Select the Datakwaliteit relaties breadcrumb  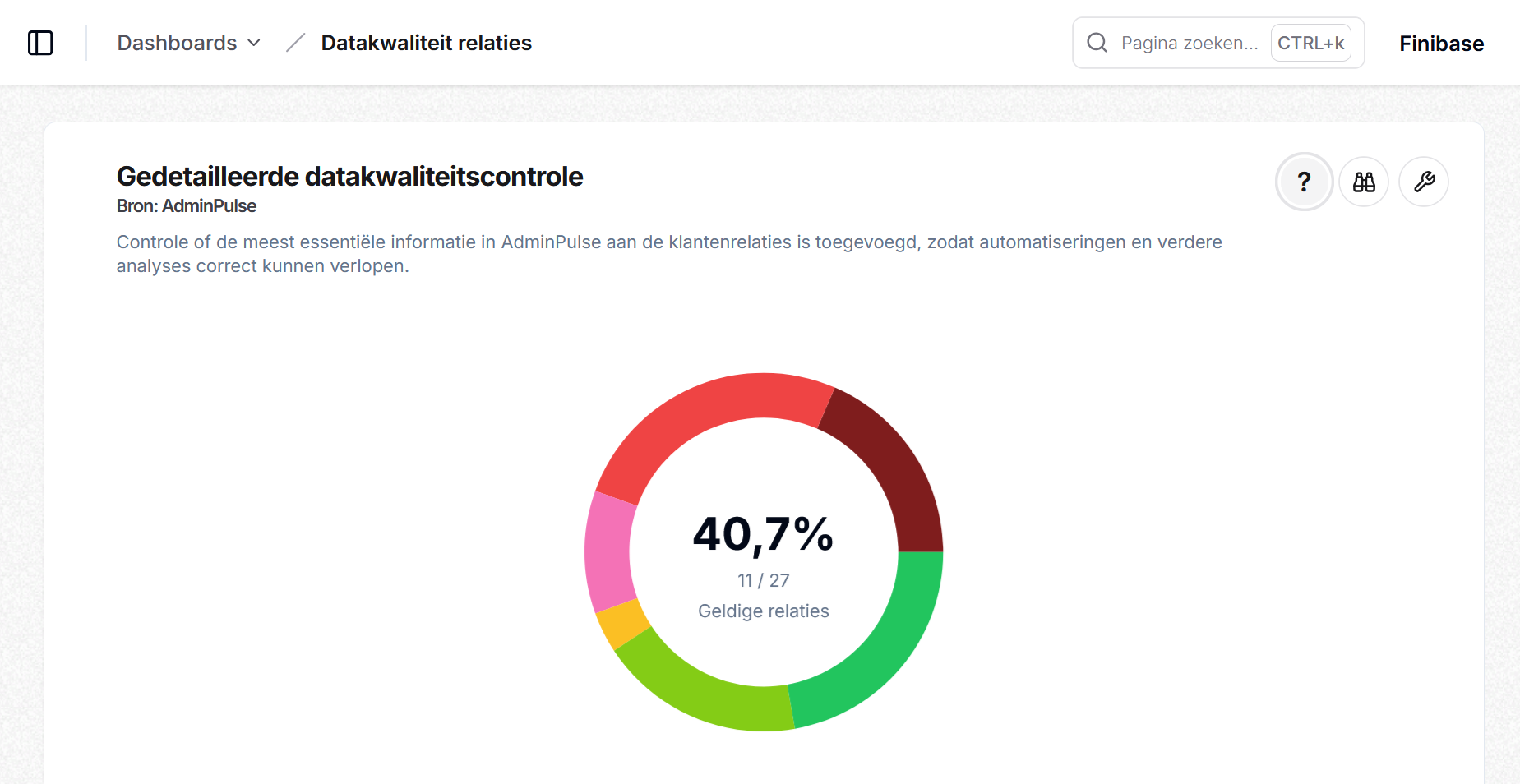coord(426,43)
